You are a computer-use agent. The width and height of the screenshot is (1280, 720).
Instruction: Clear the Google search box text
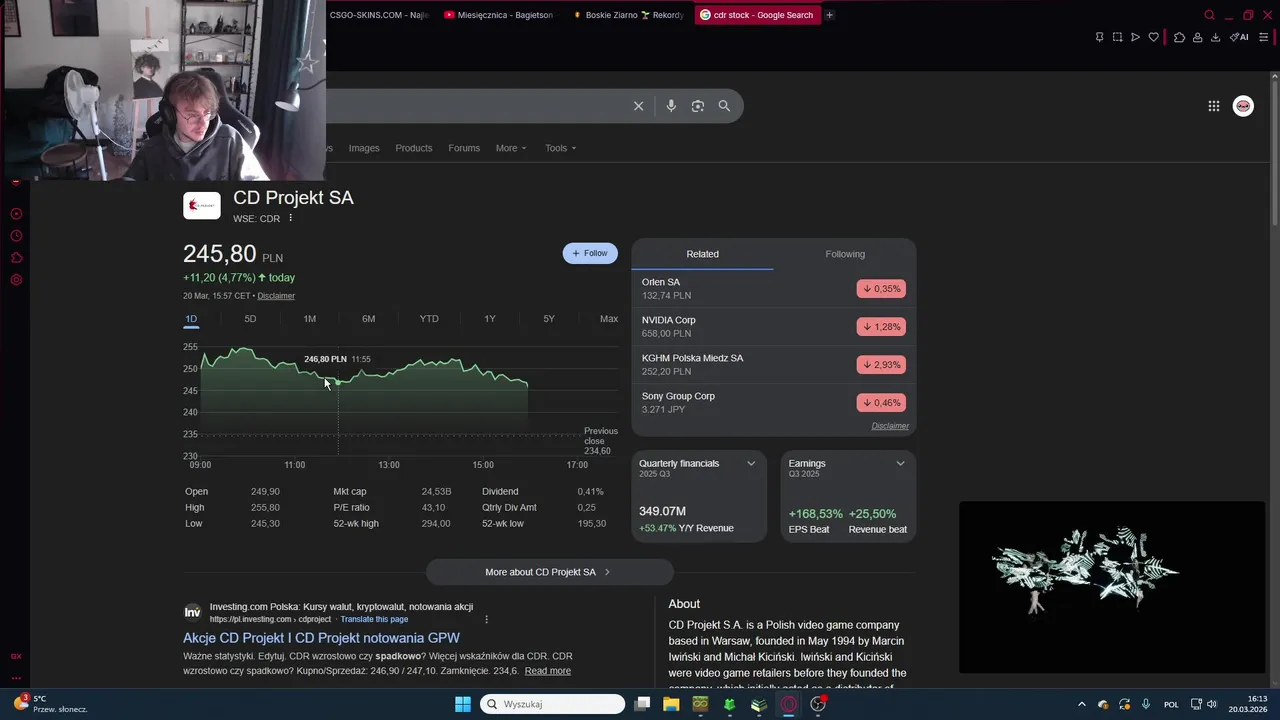pyautogui.click(x=638, y=106)
